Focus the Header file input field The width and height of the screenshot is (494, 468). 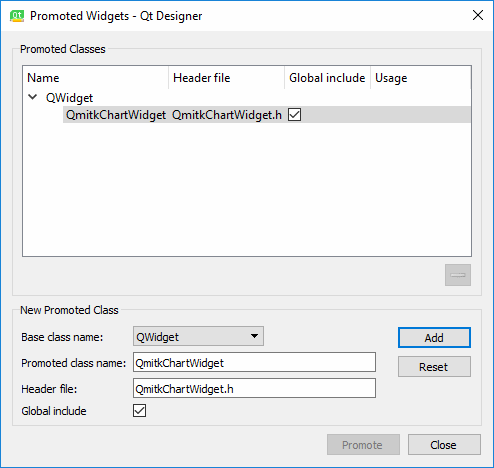click(254, 388)
